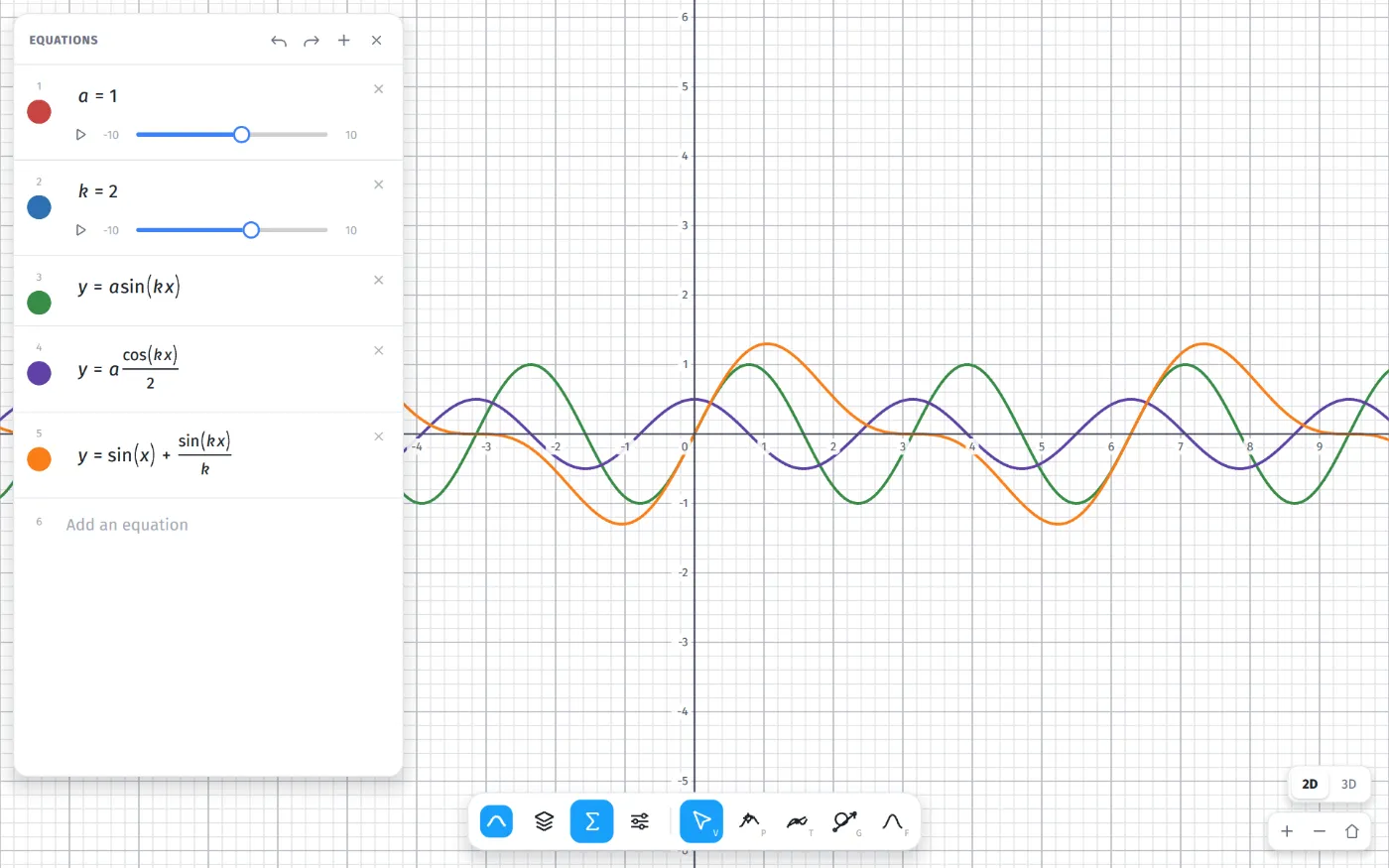Screen dimensions: 1389x868
Task: Click the blue color dot for k = 2
Action: 40,207
